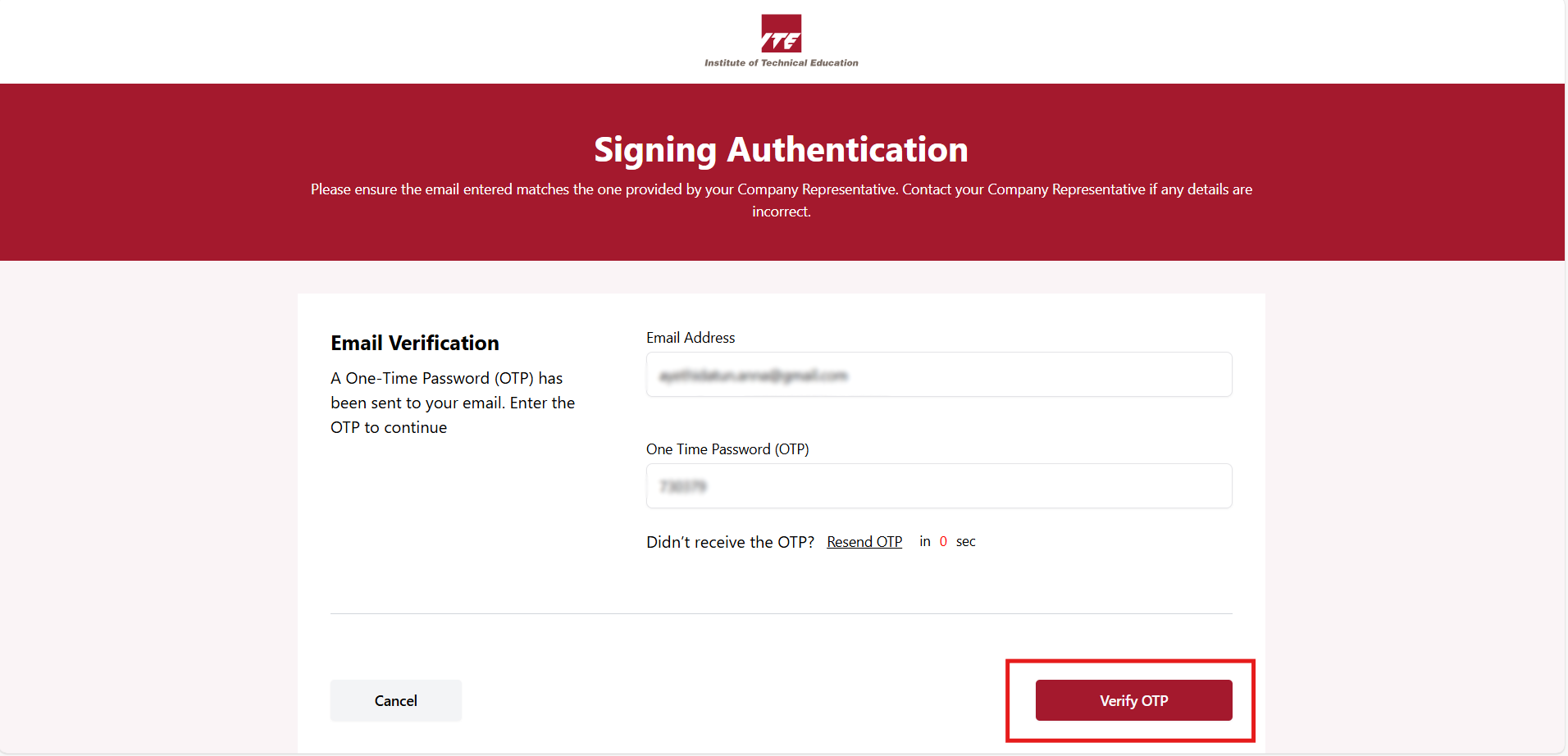Click the Signing Authentication heading
This screenshot has height=756, width=1568.
(781, 150)
